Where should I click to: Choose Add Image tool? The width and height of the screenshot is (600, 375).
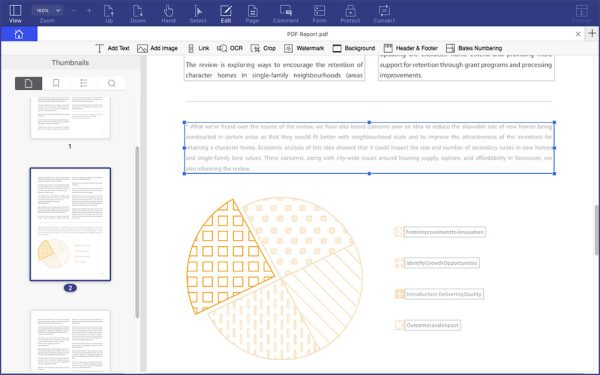[x=157, y=48]
